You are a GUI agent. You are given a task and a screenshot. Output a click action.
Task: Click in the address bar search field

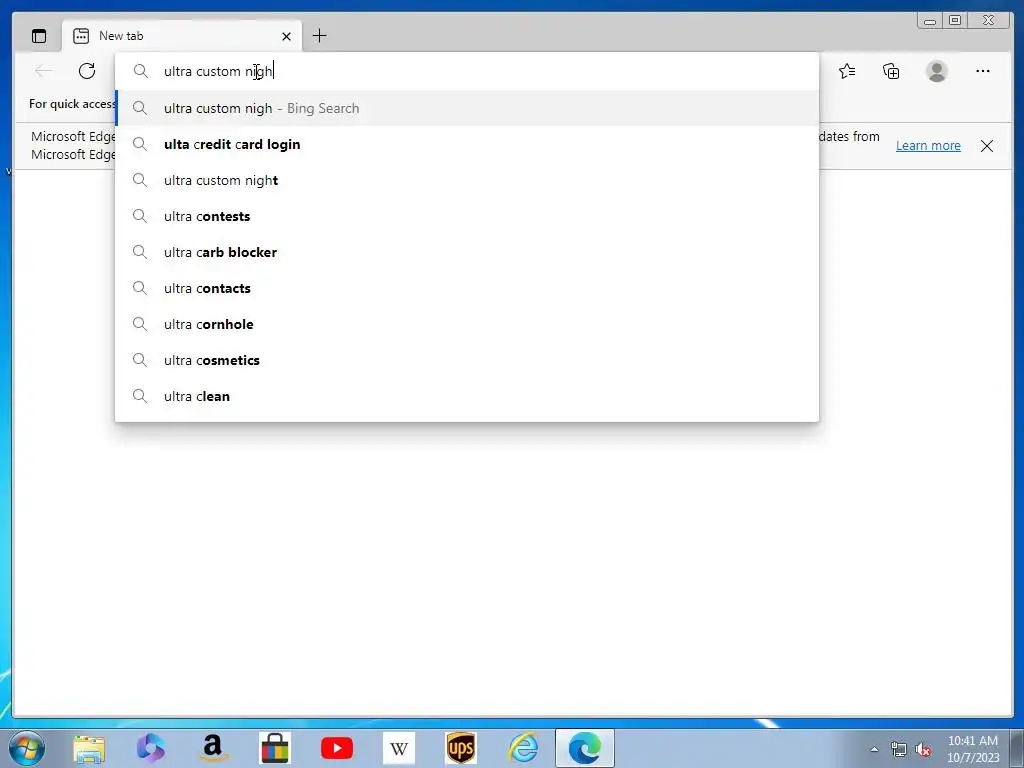467,71
